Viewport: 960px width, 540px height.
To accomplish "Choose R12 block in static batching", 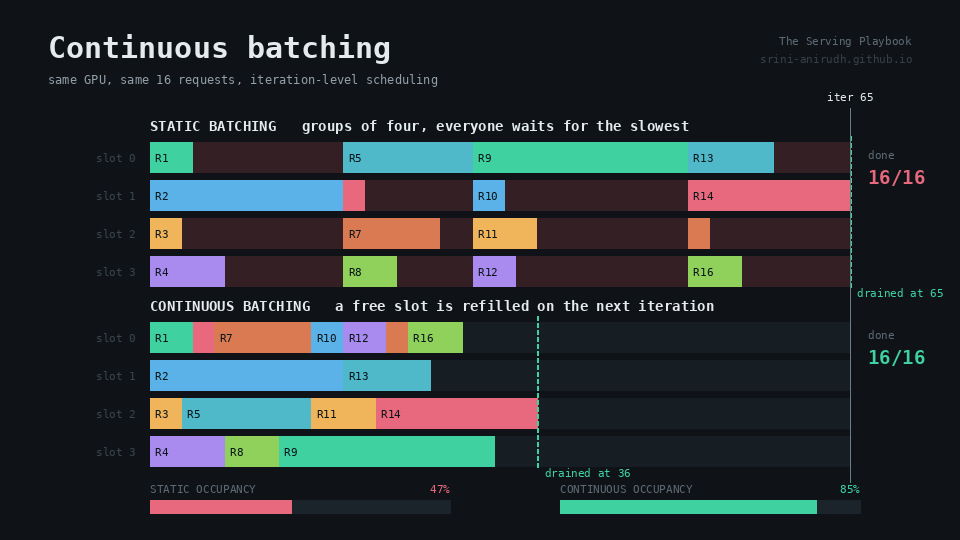I will coord(494,271).
